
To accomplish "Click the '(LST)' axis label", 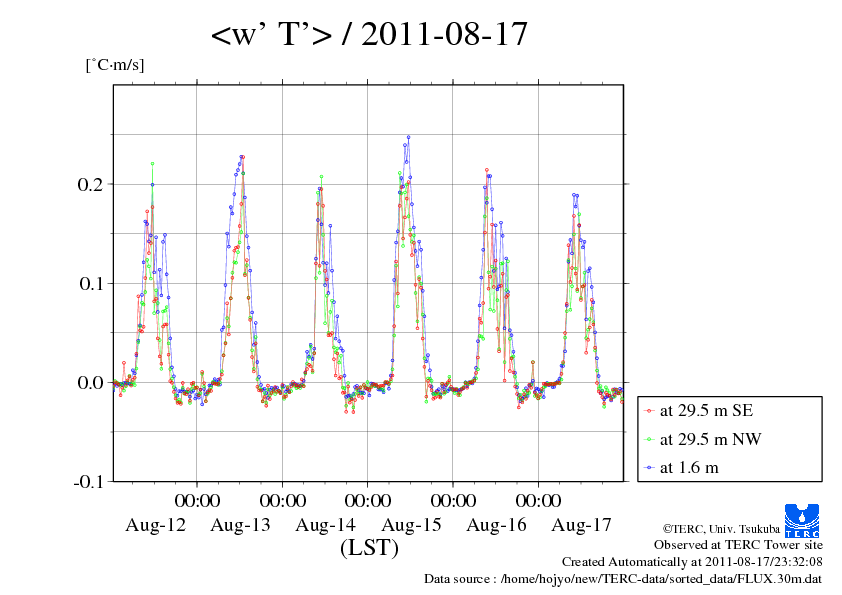I will (369, 548).
